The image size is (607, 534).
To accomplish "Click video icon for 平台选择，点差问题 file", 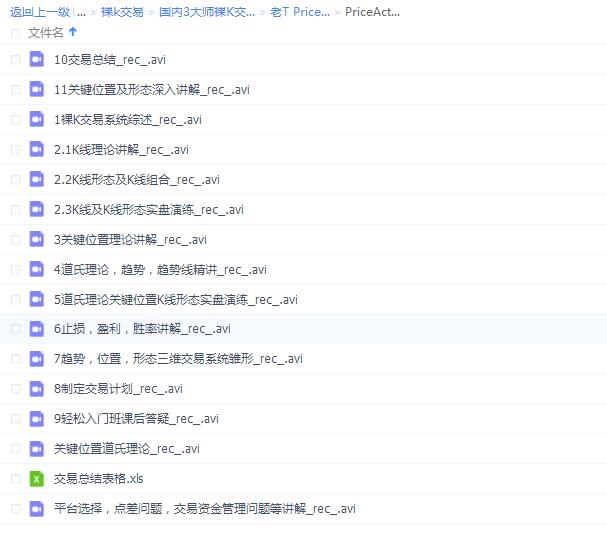I will click(37, 508).
